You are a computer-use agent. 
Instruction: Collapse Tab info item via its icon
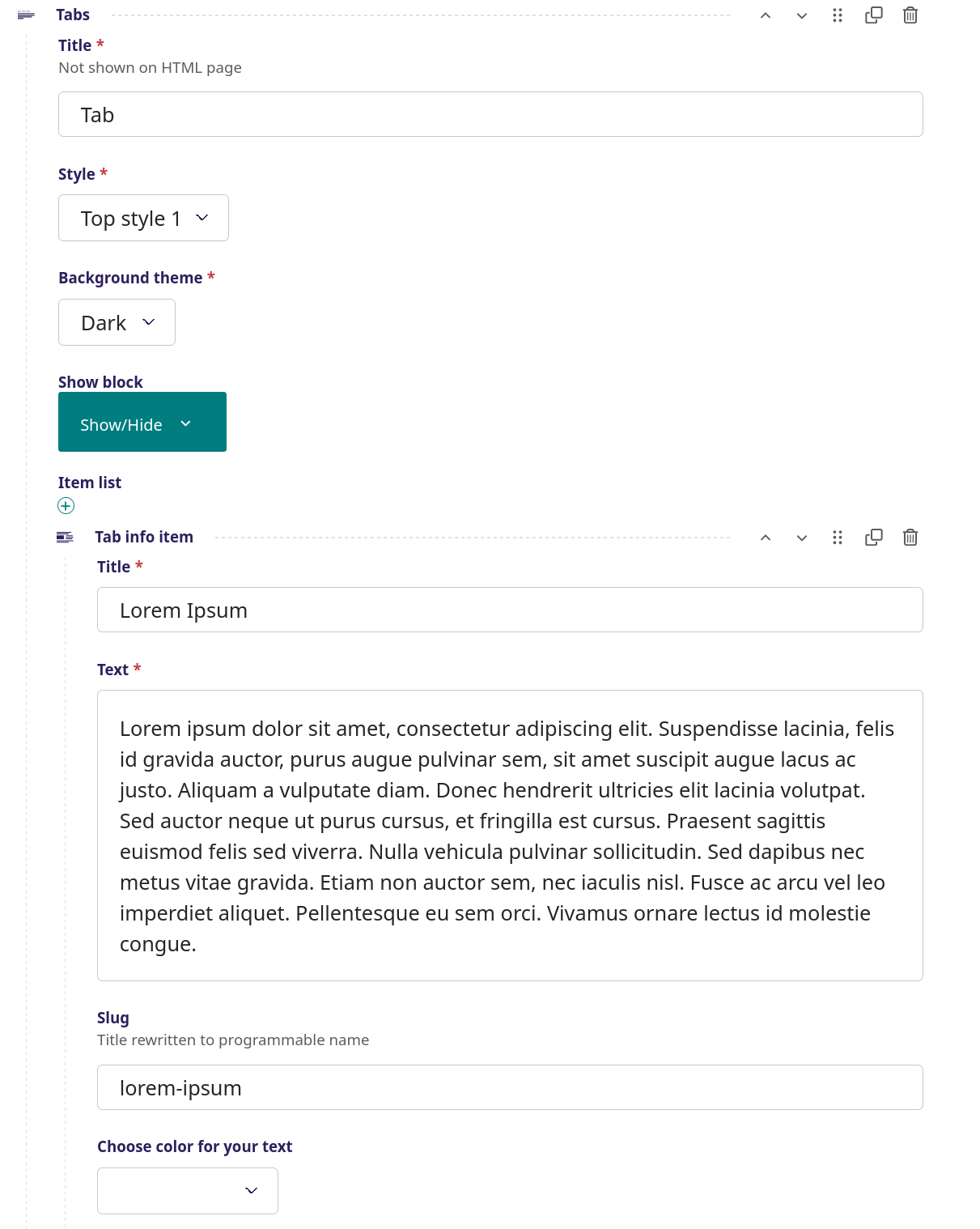65,537
